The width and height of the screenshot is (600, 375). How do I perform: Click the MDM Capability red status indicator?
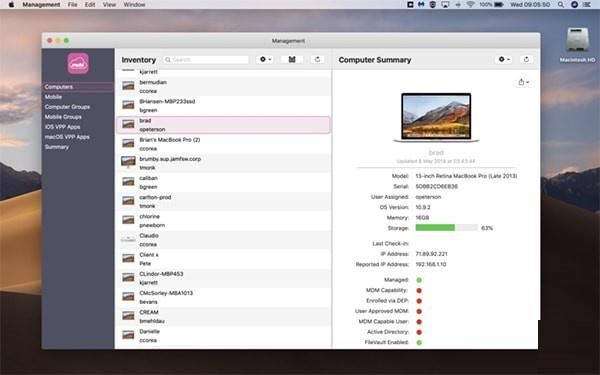coord(419,290)
